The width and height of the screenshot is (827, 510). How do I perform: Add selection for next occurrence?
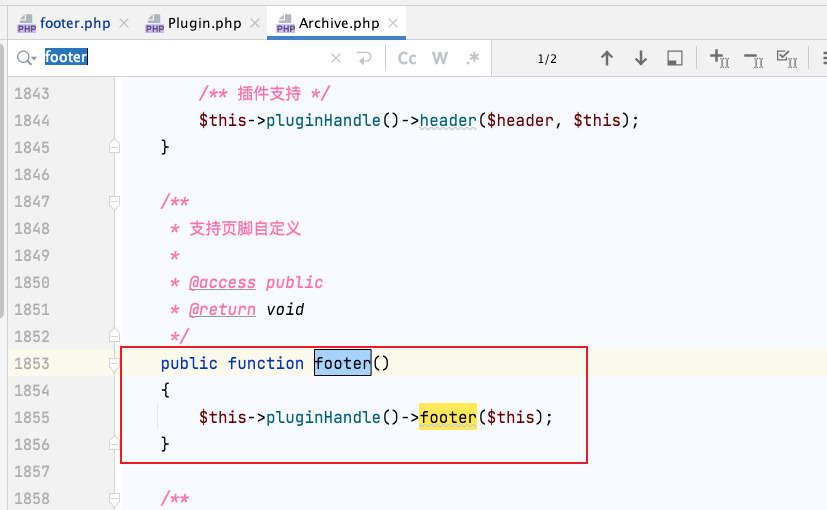tap(719, 58)
